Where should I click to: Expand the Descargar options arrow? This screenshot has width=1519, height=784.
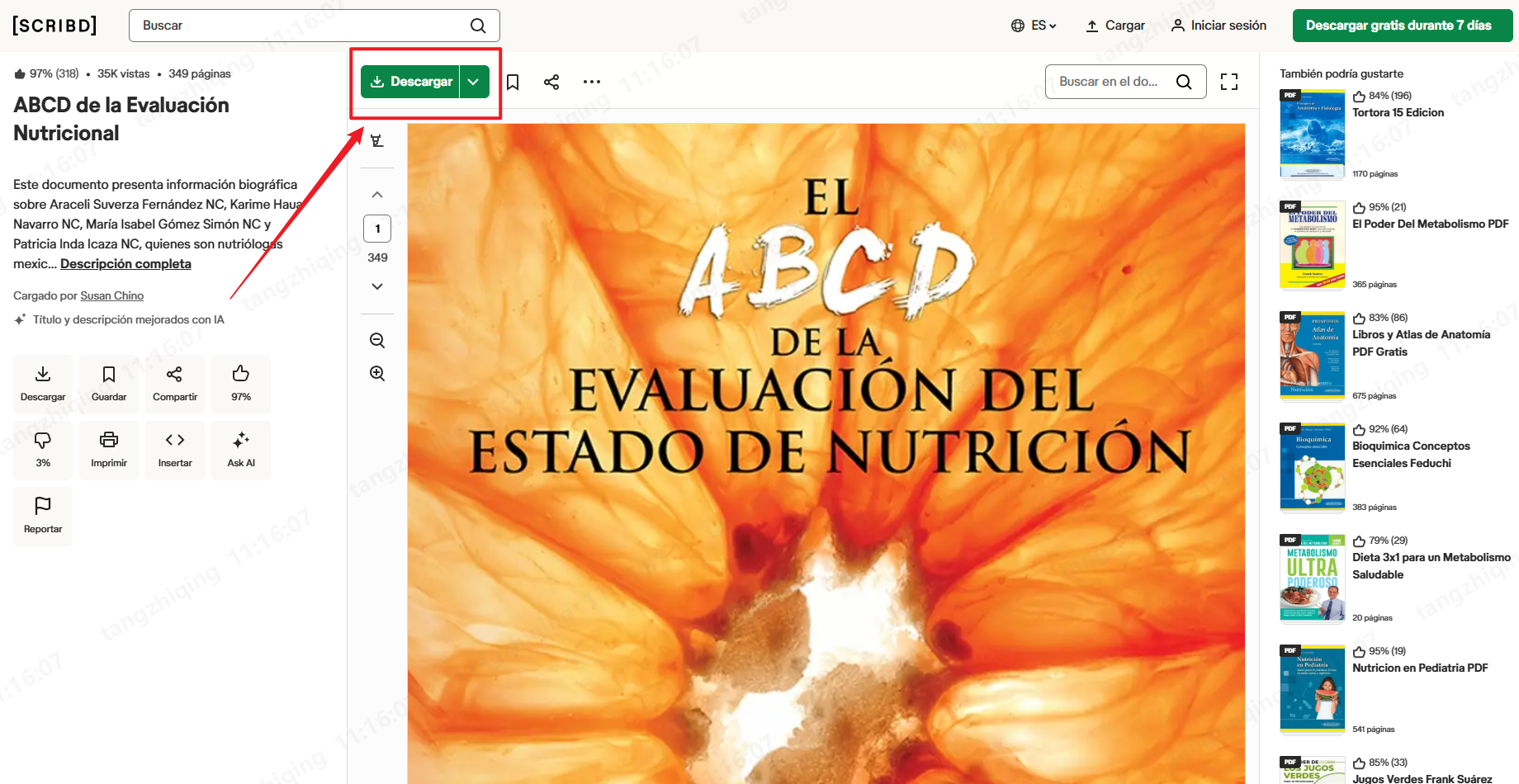click(x=474, y=82)
